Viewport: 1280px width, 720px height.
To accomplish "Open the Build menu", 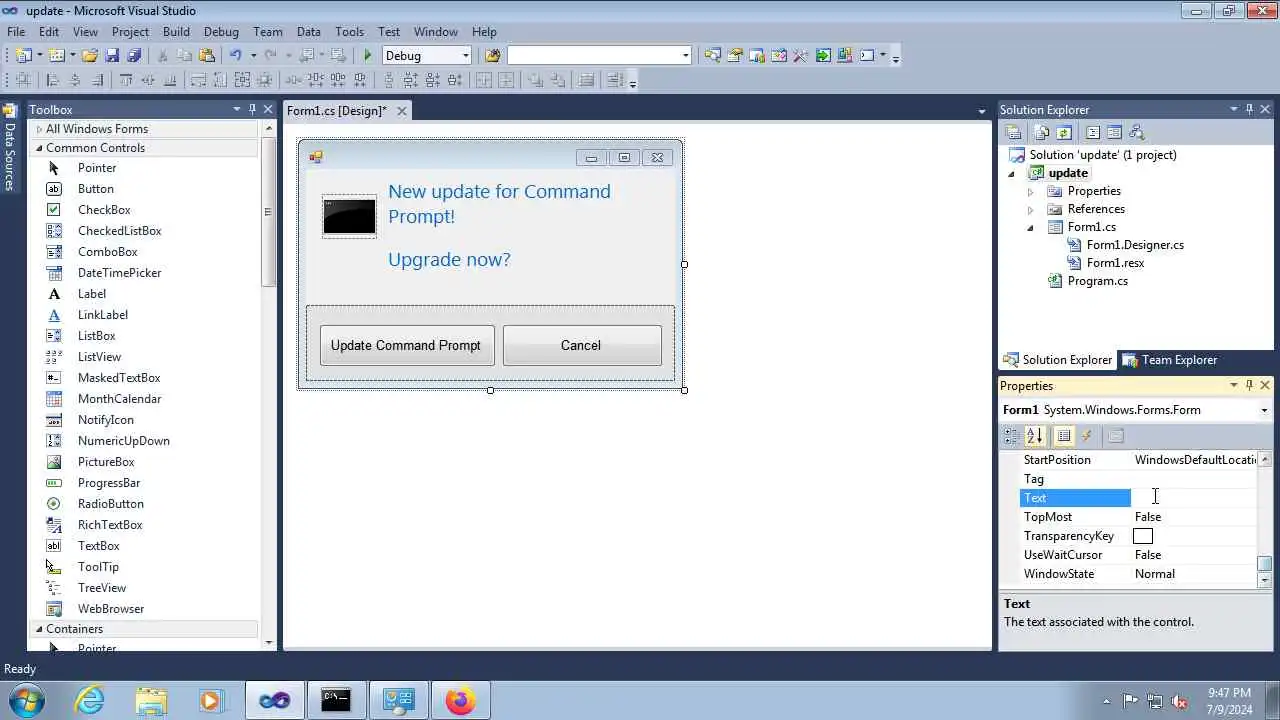I will (x=176, y=32).
